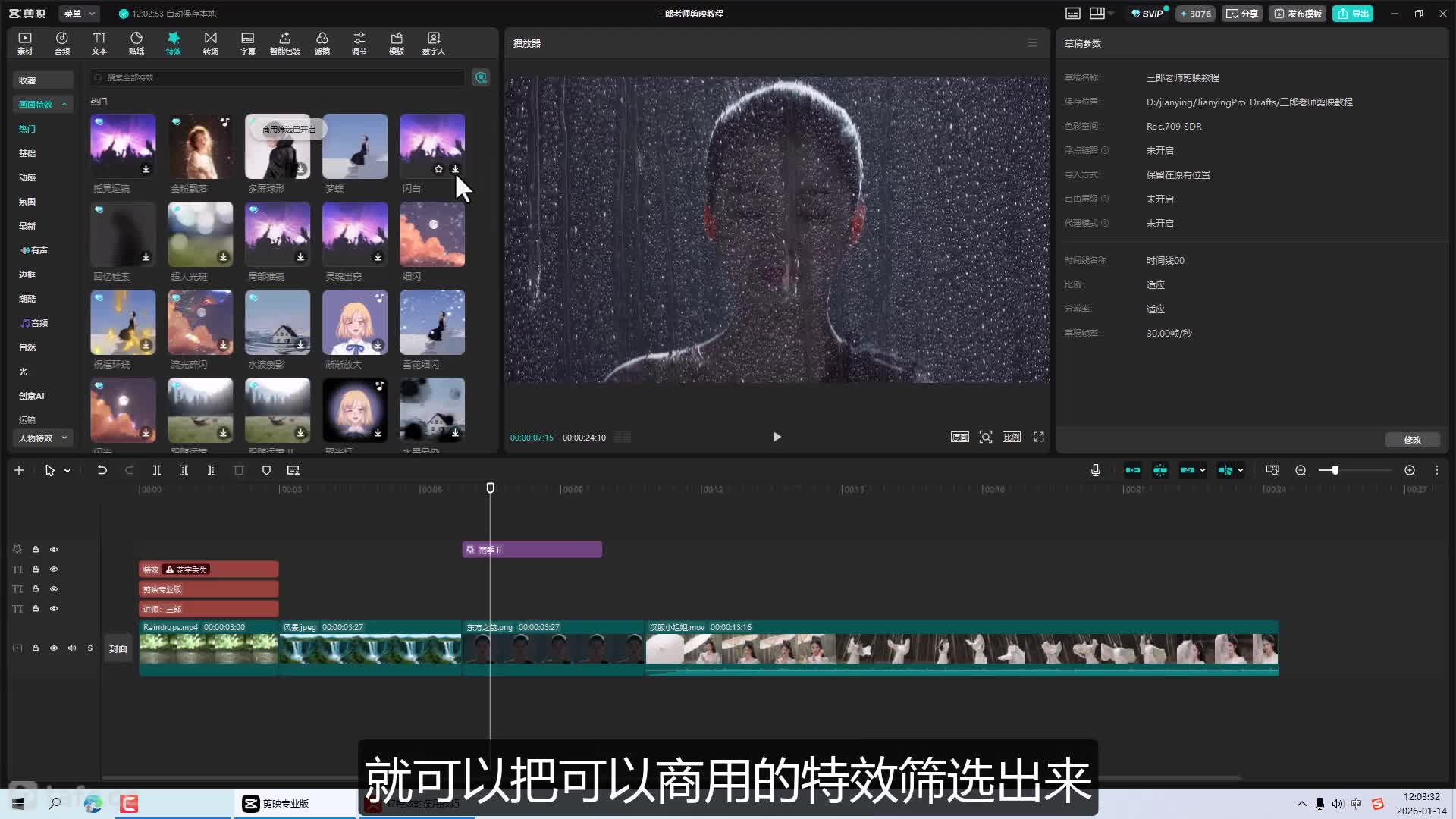Image resolution: width=1456 pixels, height=819 pixels.
Task: Hide the main video track with eye icon
Action: [x=54, y=648]
